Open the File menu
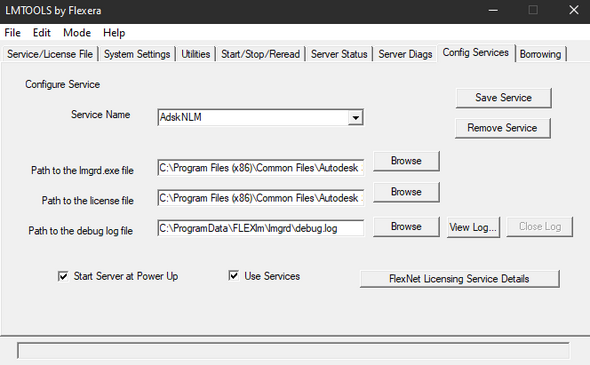Screen dimensions: 590x365 [x=12, y=33]
